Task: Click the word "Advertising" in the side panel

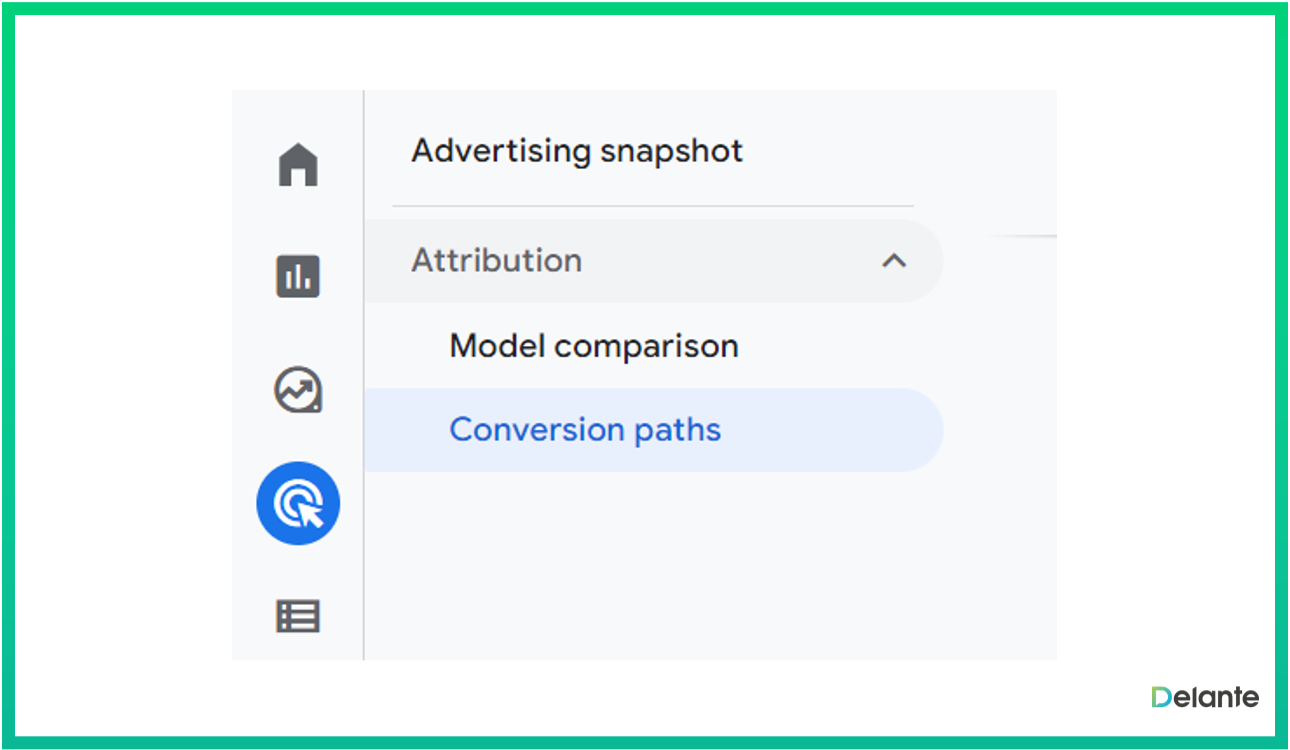Action: [x=501, y=151]
